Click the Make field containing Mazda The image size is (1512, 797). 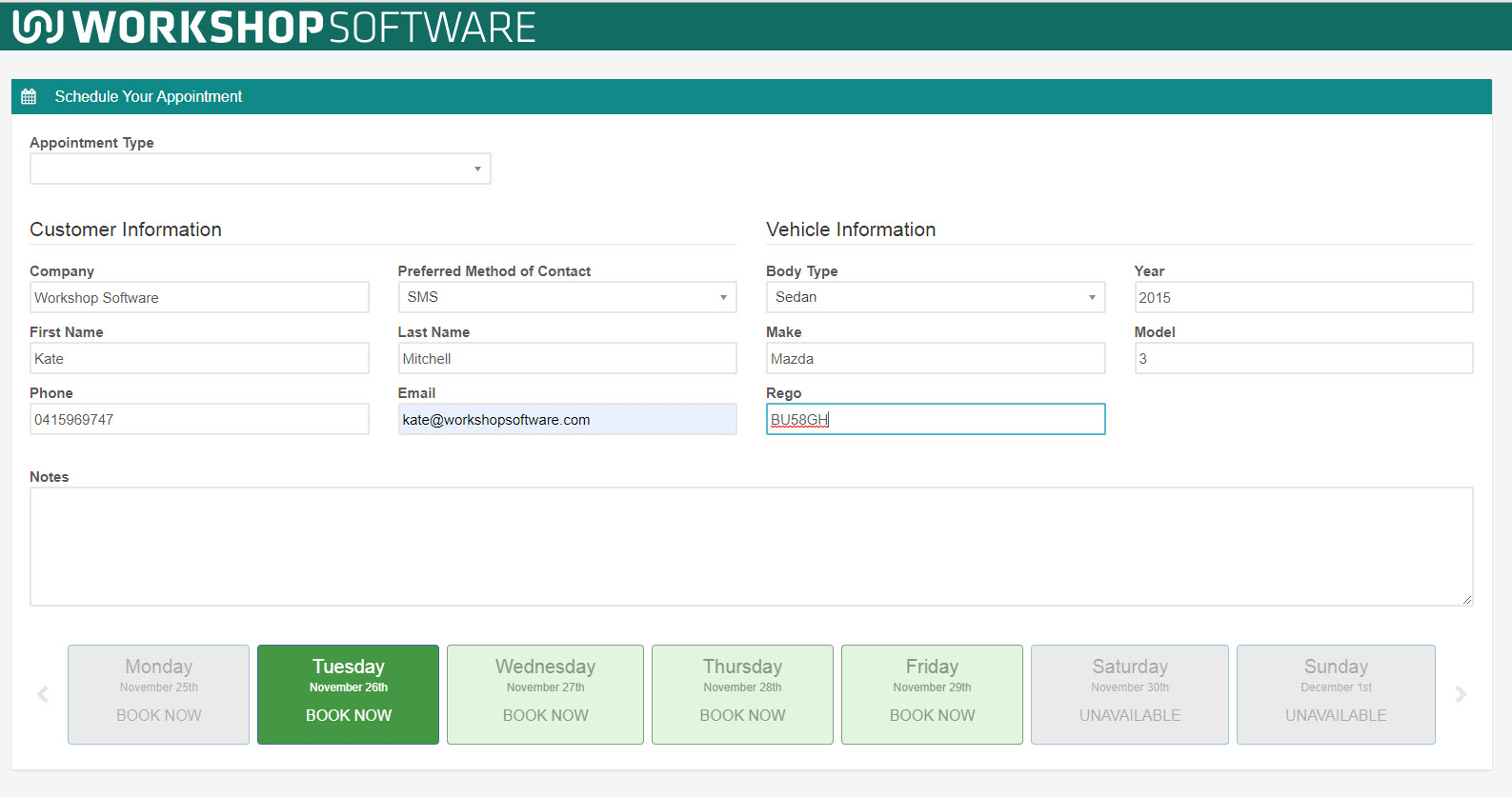[x=936, y=358]
